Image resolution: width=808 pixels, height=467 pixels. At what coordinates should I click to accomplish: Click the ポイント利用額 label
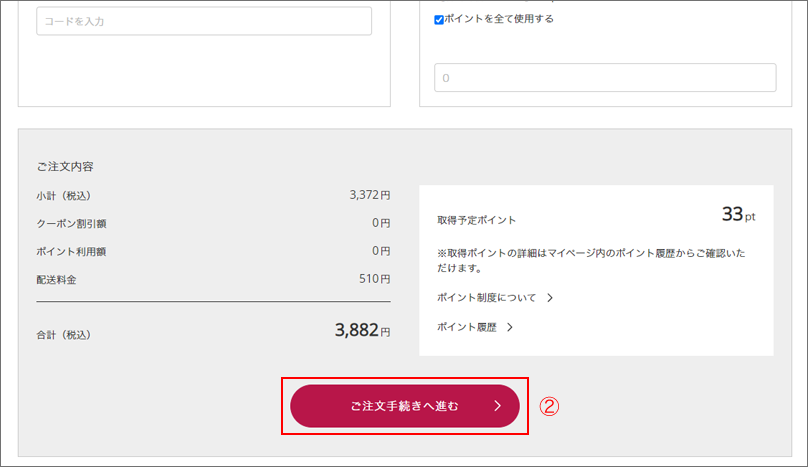tap(73, 251)
